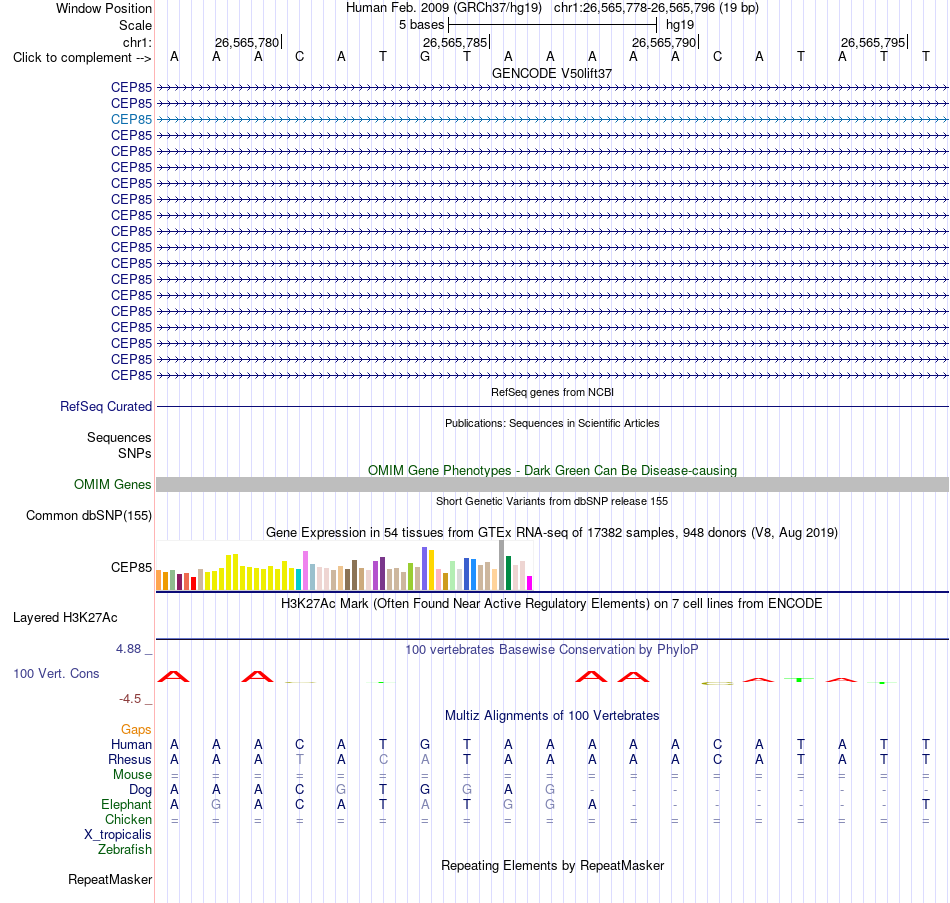Open the GTEx Gene Expression track title
950x903 pixels.
(x=552, y=532)
